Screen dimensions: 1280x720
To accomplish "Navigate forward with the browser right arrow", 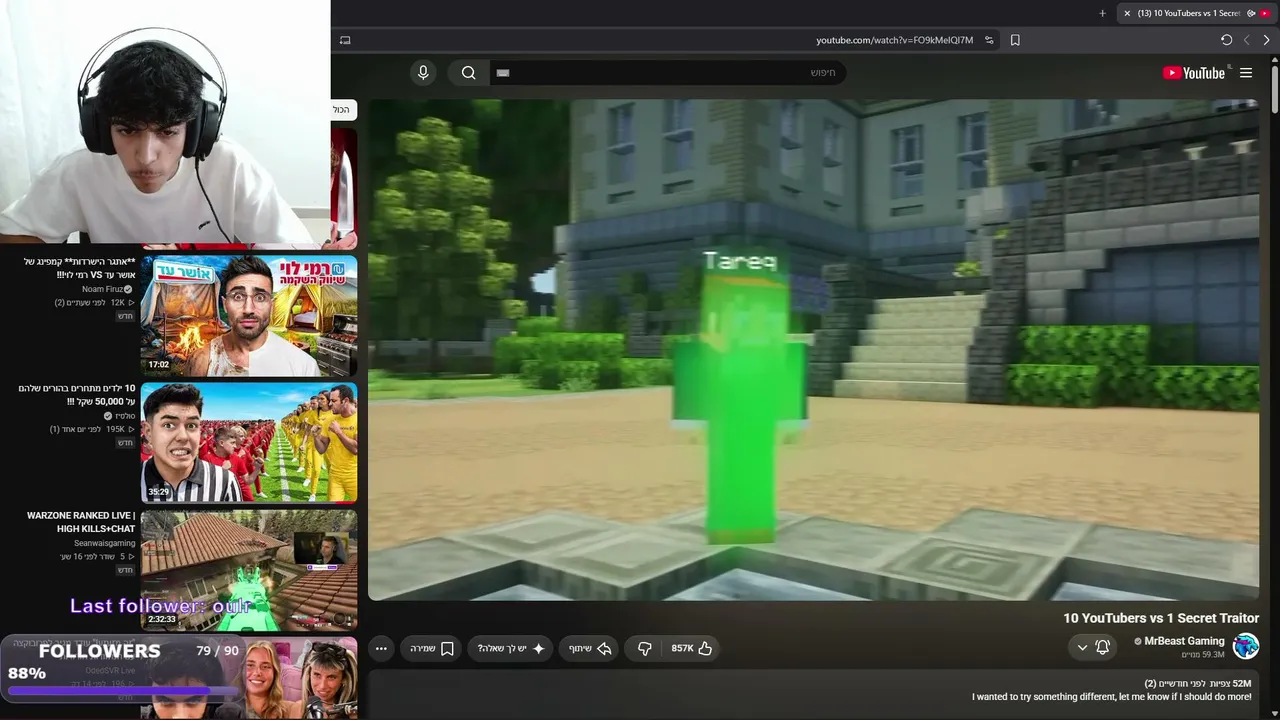I will (1266, 40).
